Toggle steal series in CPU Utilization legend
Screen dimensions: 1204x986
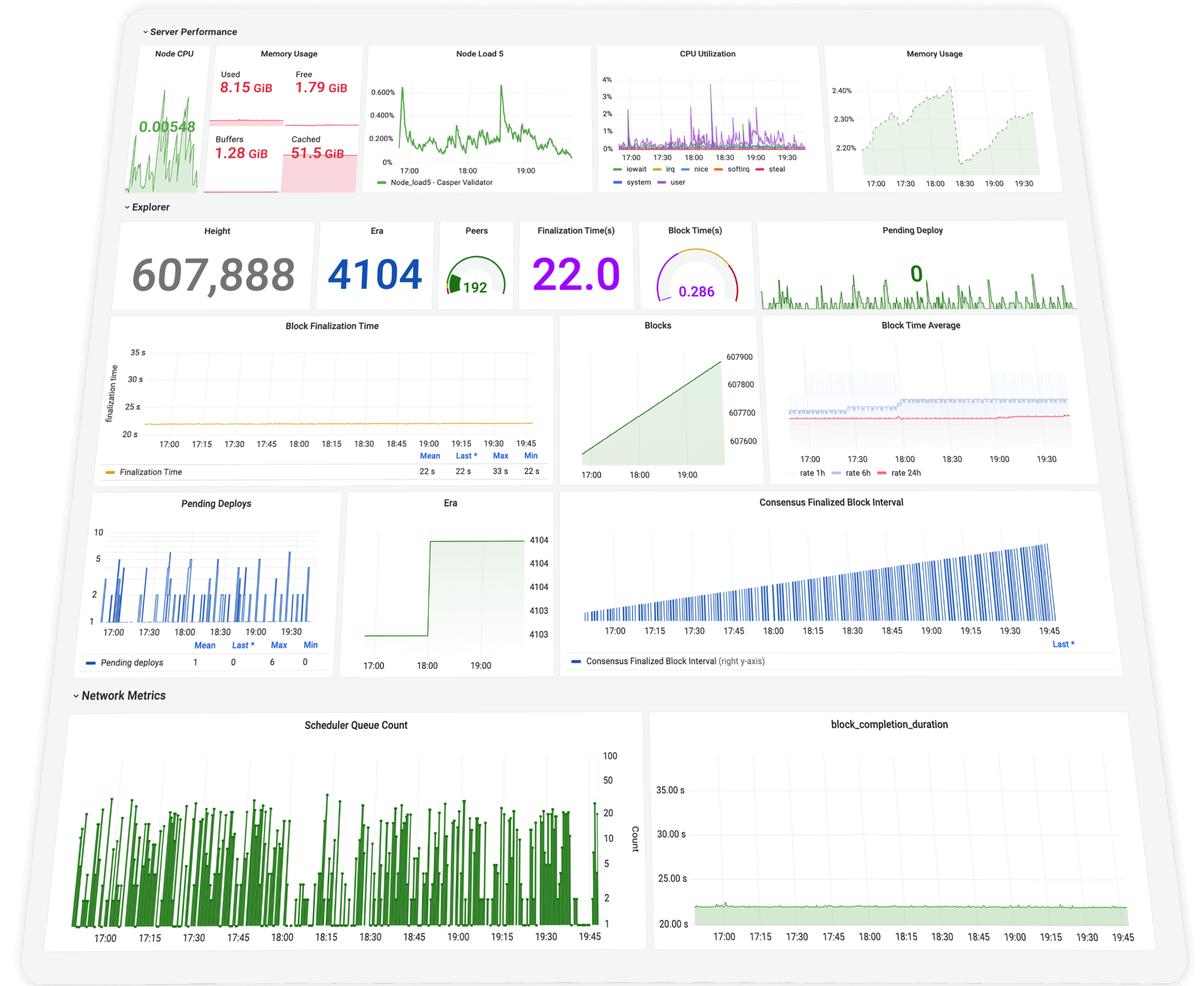pos(776,169)
